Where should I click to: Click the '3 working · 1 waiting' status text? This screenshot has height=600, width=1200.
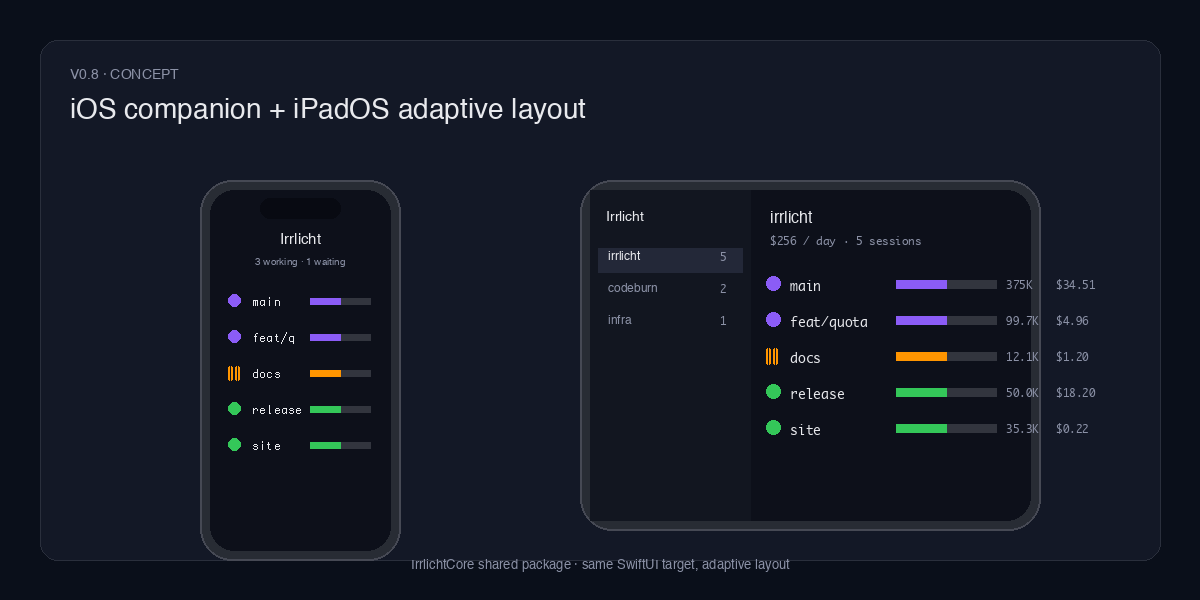click(300, 262)
